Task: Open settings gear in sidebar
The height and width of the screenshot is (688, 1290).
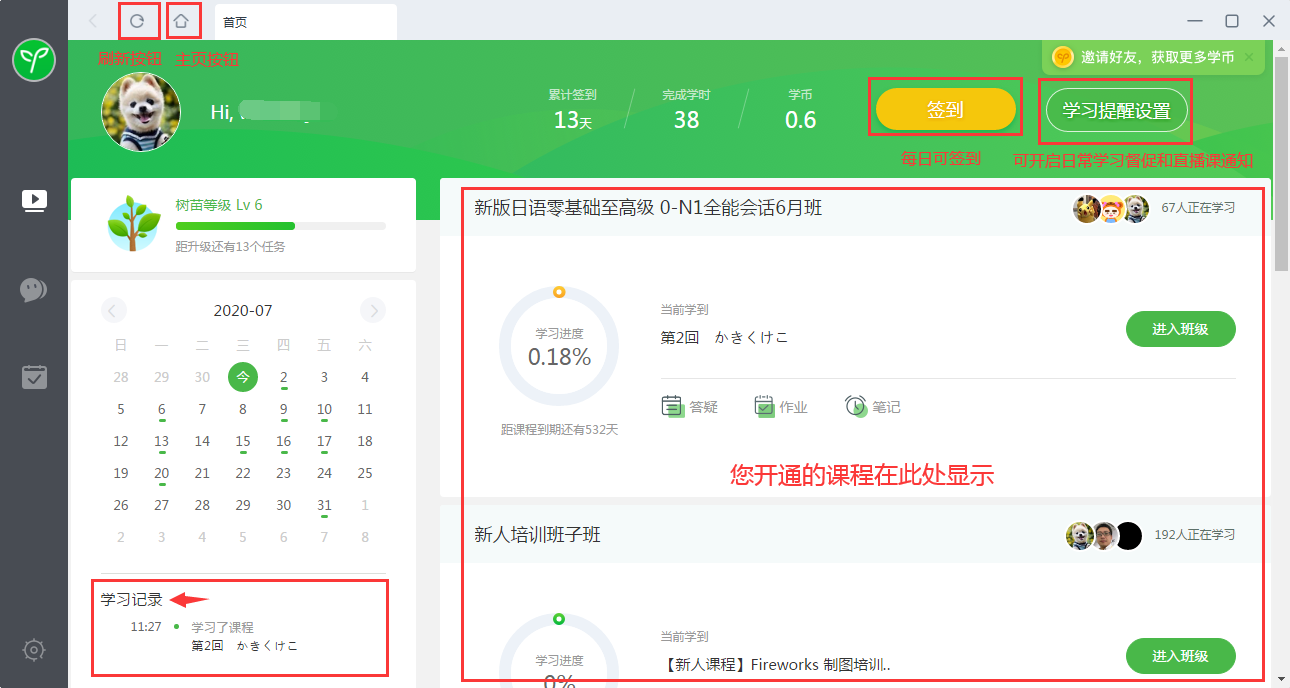Action: 34,650
